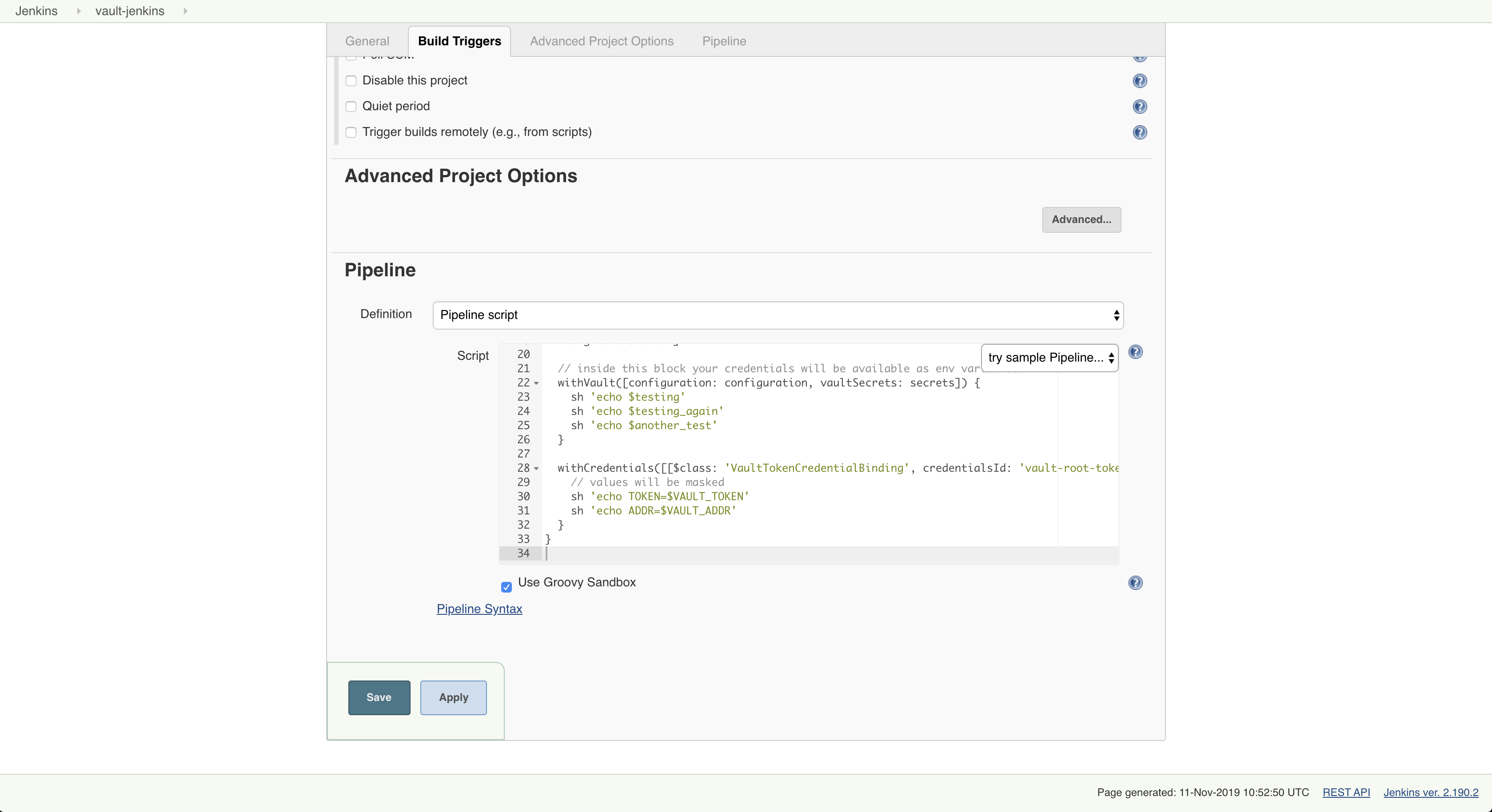Viewport: 1492px width, 812px height.
Task: Switch to the General tab
Action: (367, 41)
